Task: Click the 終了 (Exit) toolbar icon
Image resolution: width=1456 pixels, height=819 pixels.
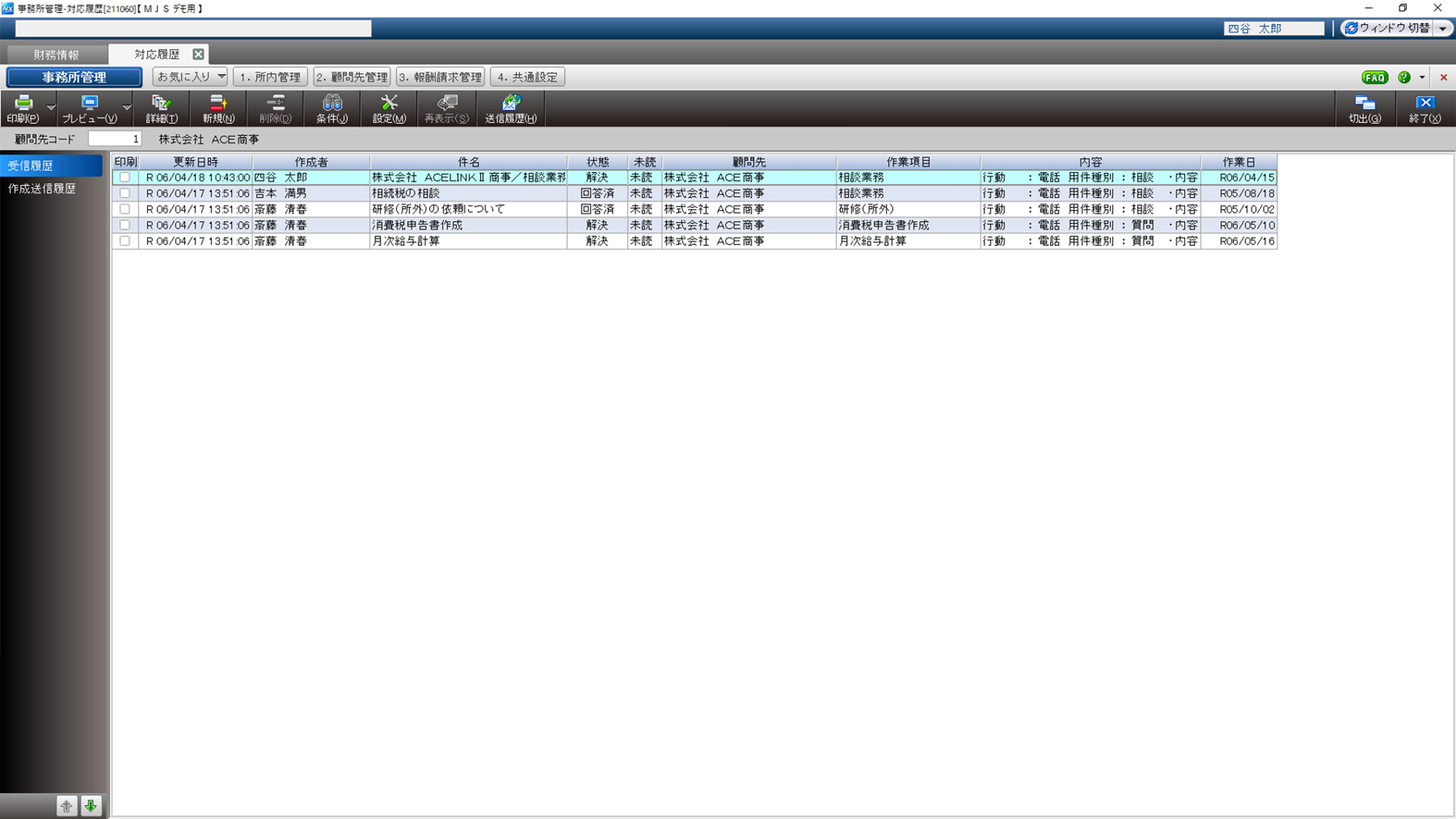Action: click(1425, 108)
